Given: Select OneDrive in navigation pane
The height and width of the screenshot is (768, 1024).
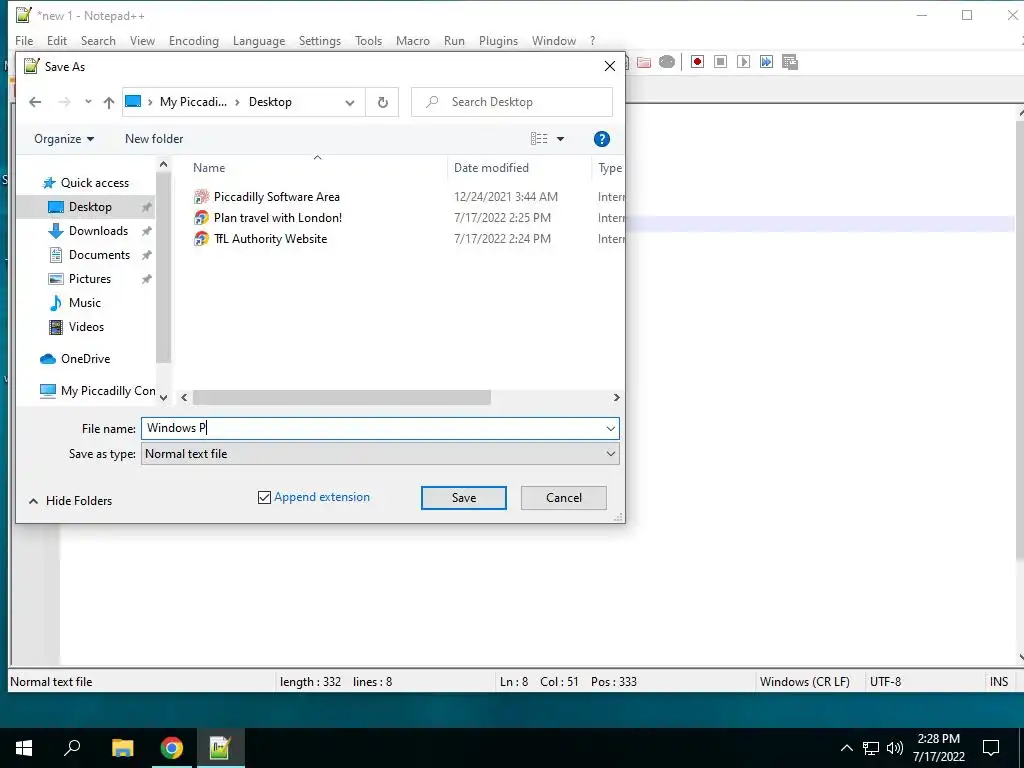Looking at the screenshot, I should coord(86,359).
